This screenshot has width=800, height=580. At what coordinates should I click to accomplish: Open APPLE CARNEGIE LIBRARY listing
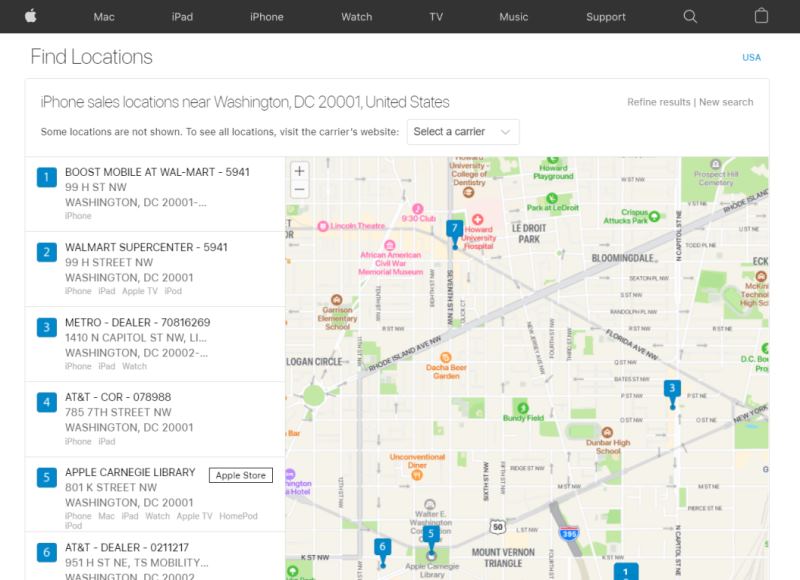130,472
